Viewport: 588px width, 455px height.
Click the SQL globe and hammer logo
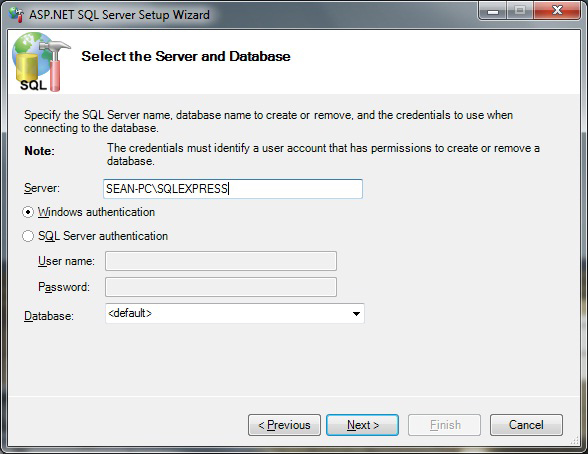tap(40, 62)
